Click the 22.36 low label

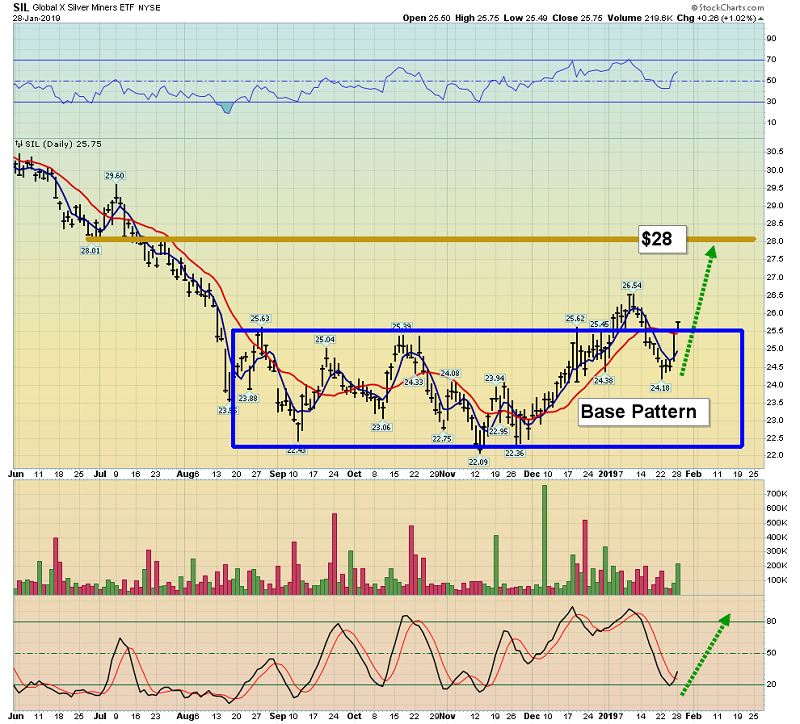[515, 453]
